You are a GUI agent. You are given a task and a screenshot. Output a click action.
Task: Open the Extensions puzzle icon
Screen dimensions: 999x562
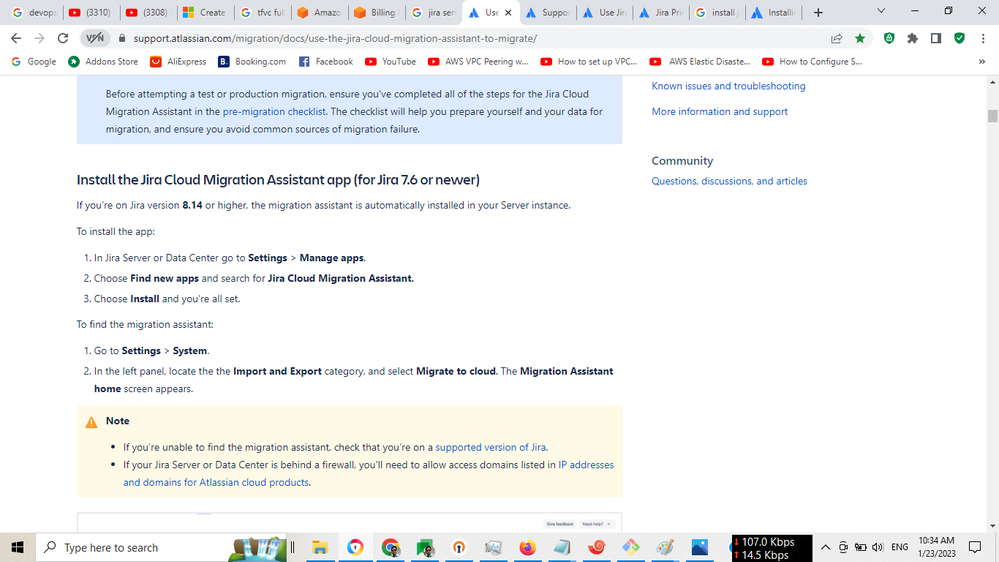(x=912, y=38)
